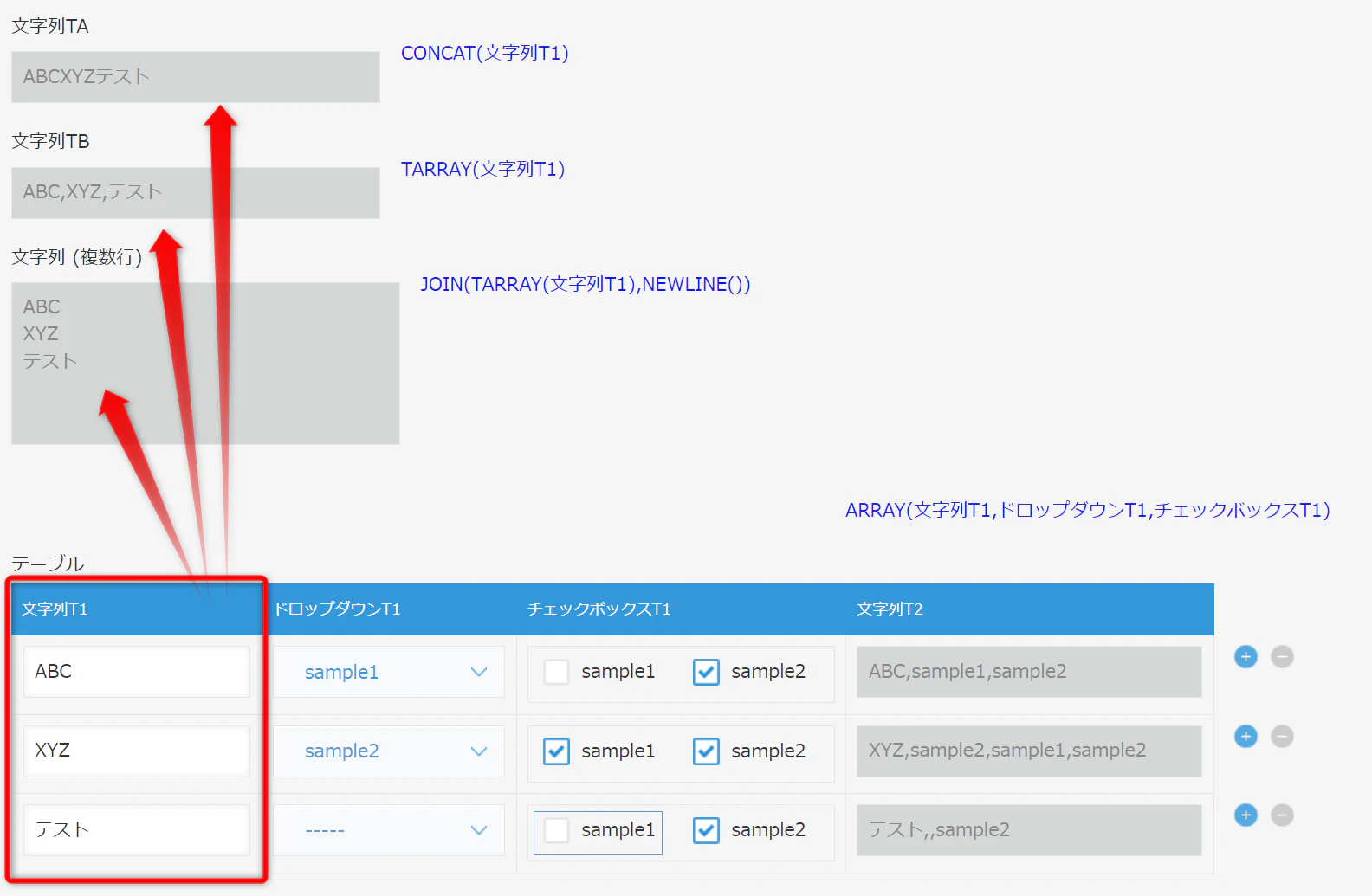Click the TARRAY(文字列T1) formula text
Screen dimensions: 1372x896
pos(483,170)
